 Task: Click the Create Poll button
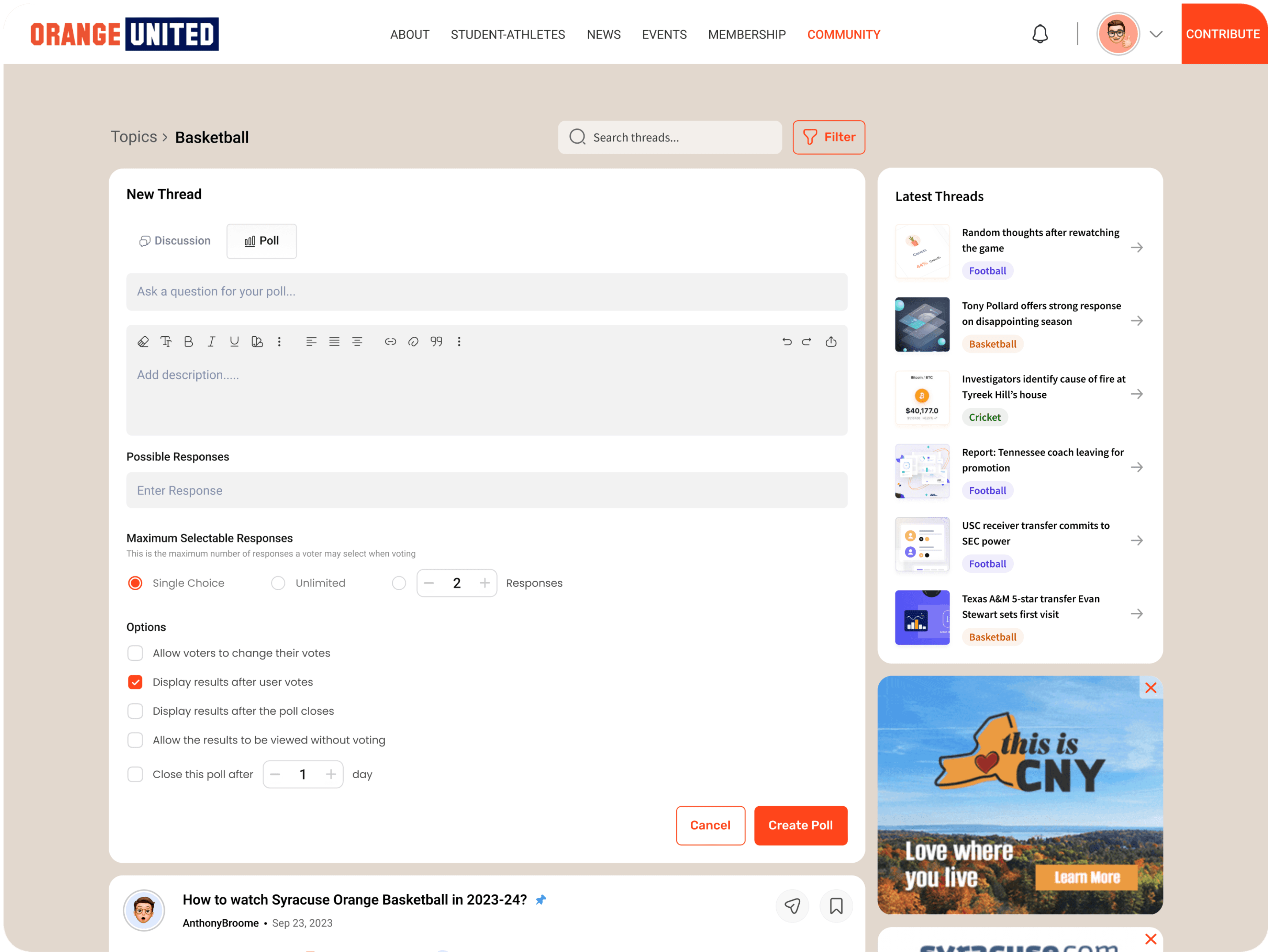800,825
